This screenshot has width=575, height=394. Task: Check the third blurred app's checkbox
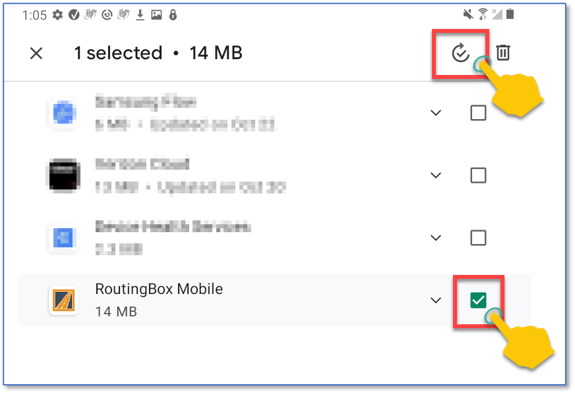(x=478, y=237)
